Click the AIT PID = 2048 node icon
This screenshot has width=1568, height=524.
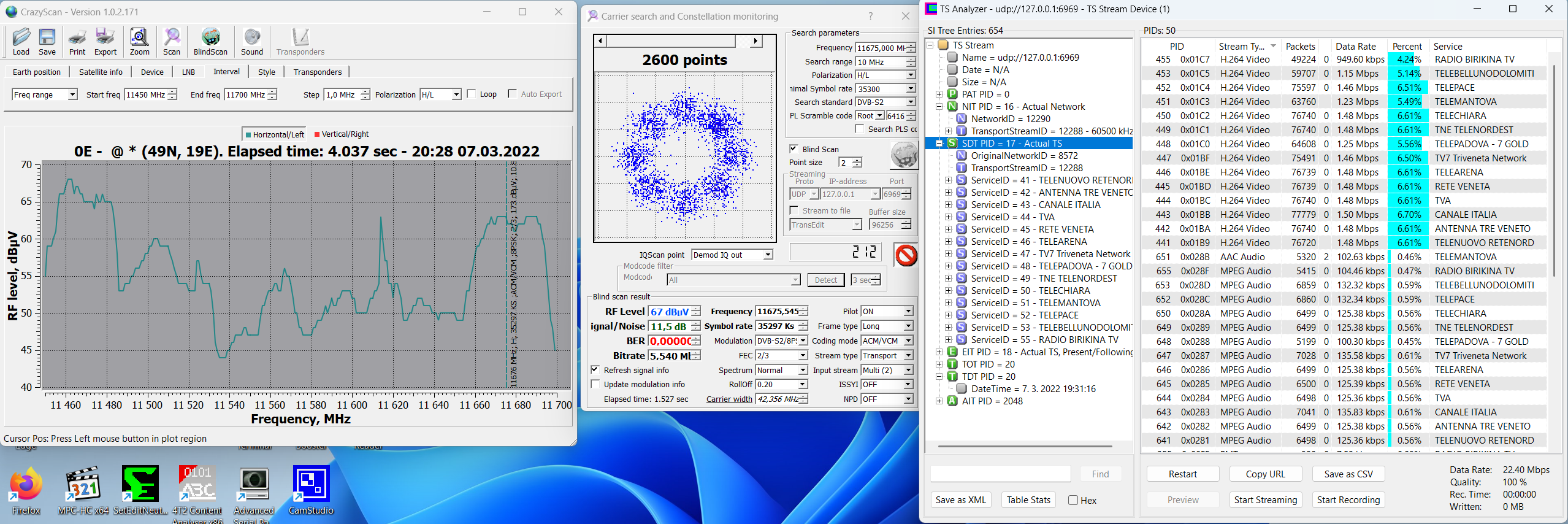click(952, 401)
